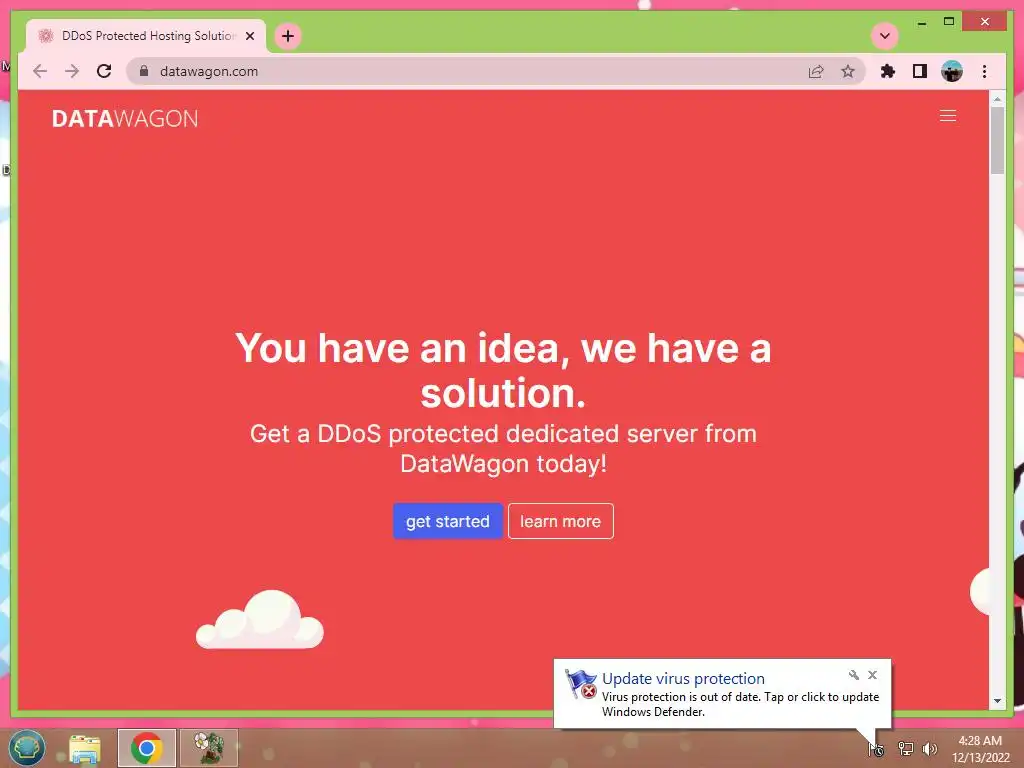
Task: Expand the tab search dropdown arrow
Action: (885, 36)
